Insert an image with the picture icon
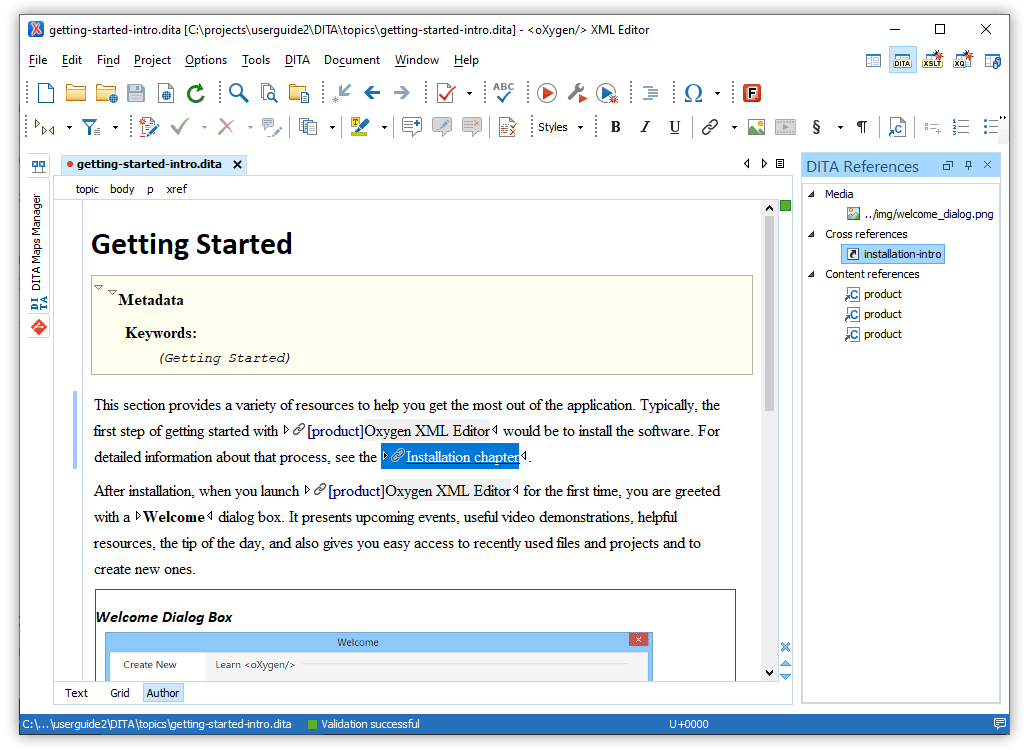The height and width of the screenshot is (750, 1030). tap(756, 127)
